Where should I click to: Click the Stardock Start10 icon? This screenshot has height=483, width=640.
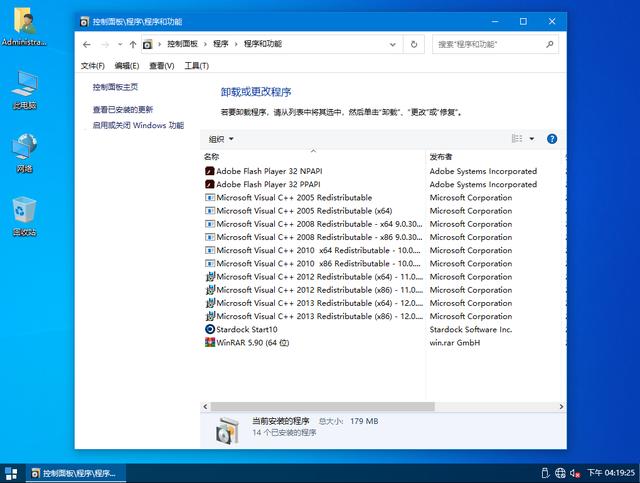tap(210, 329)
